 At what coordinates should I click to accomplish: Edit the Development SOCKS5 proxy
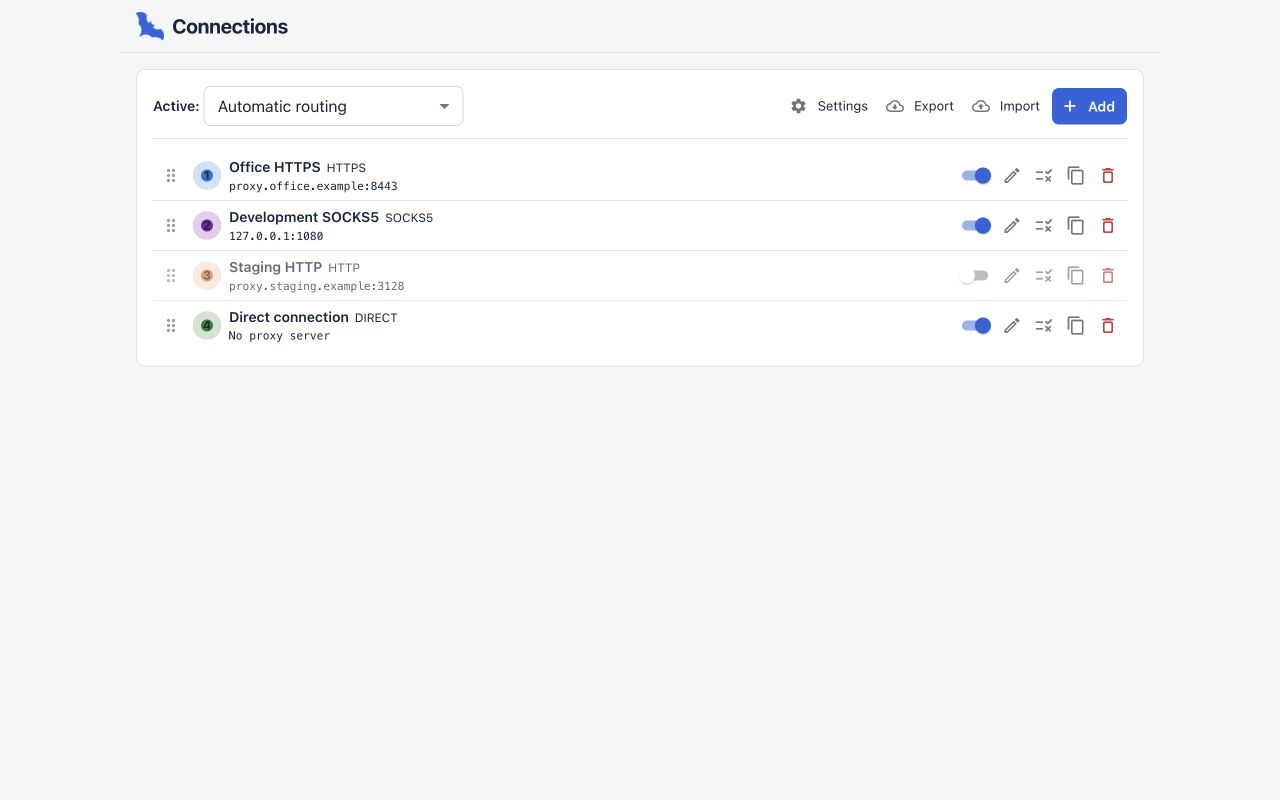coord(1012,226)
